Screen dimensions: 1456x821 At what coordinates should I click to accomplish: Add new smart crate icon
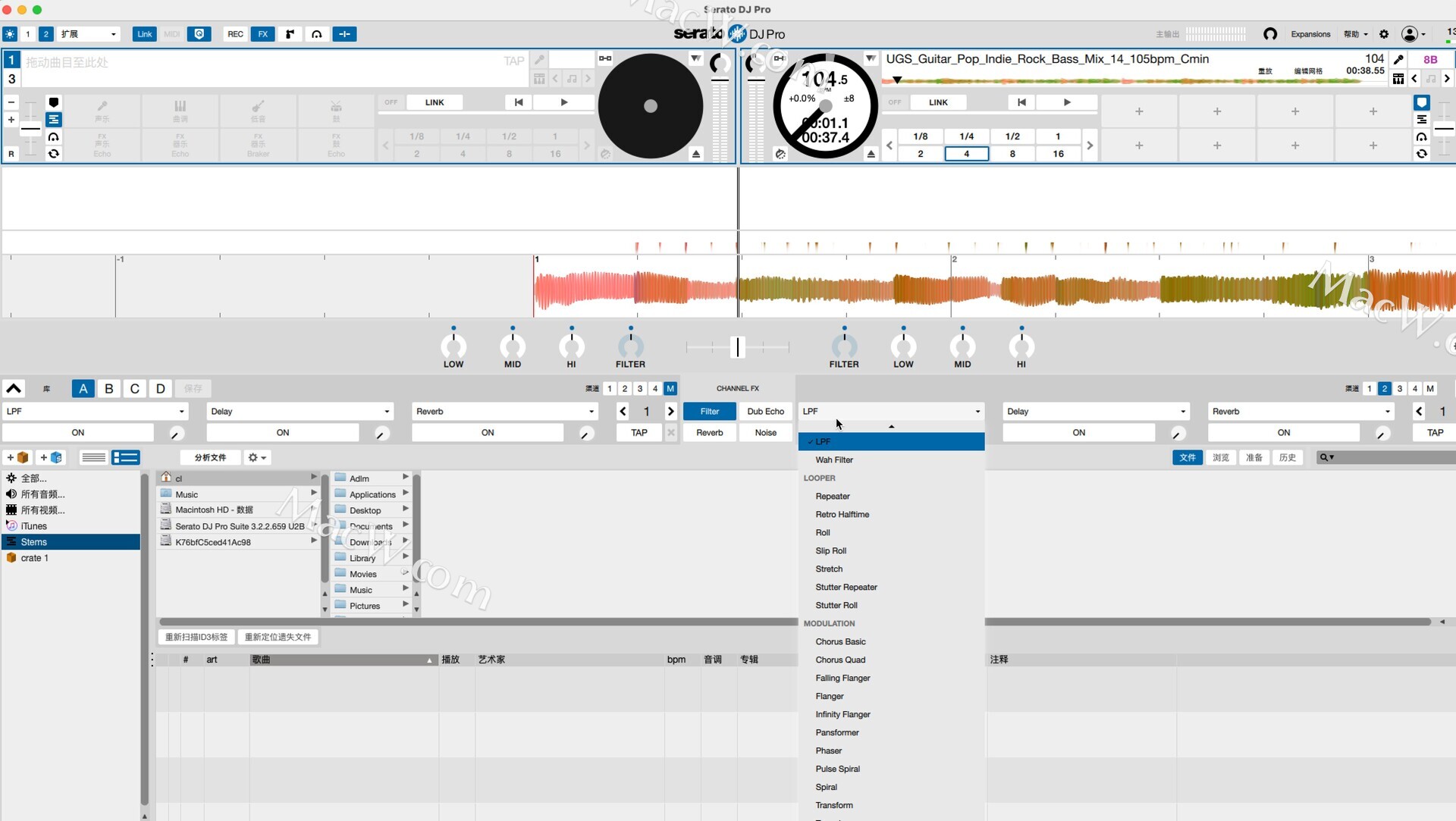[x=52, y=458]
